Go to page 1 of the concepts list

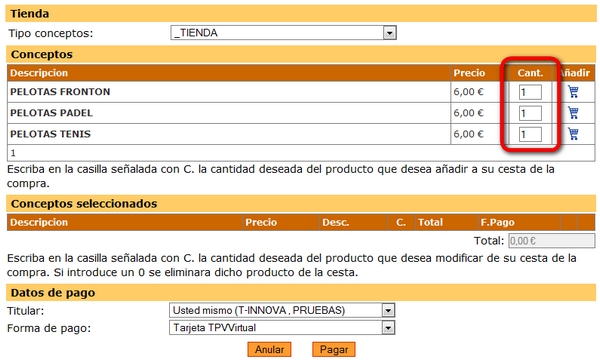(x=13, y=153)
